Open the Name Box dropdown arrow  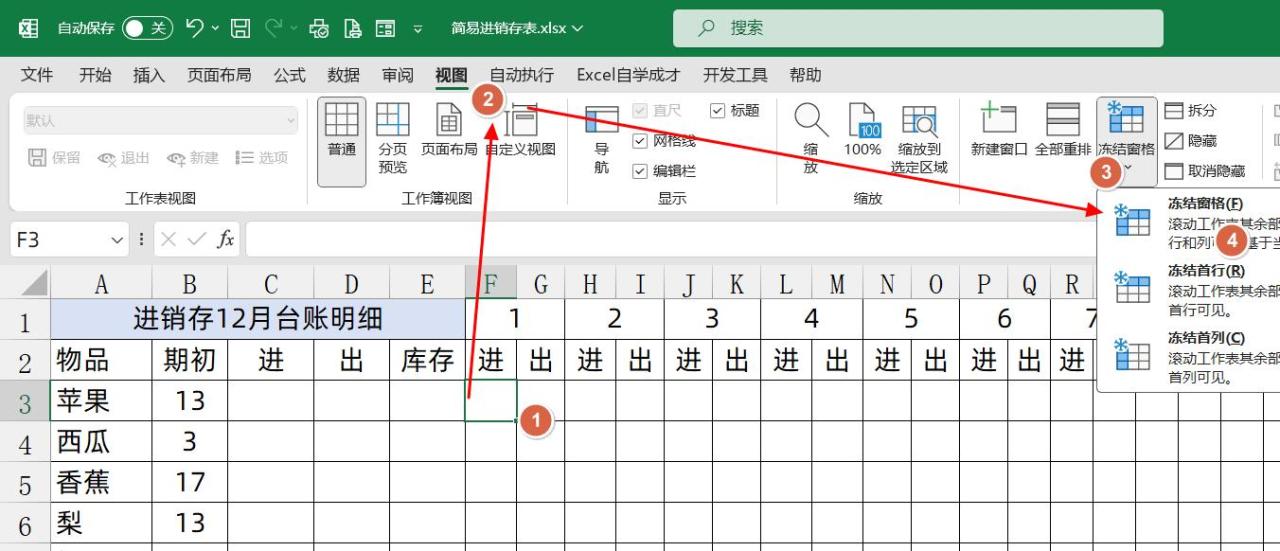click(118, 240)
